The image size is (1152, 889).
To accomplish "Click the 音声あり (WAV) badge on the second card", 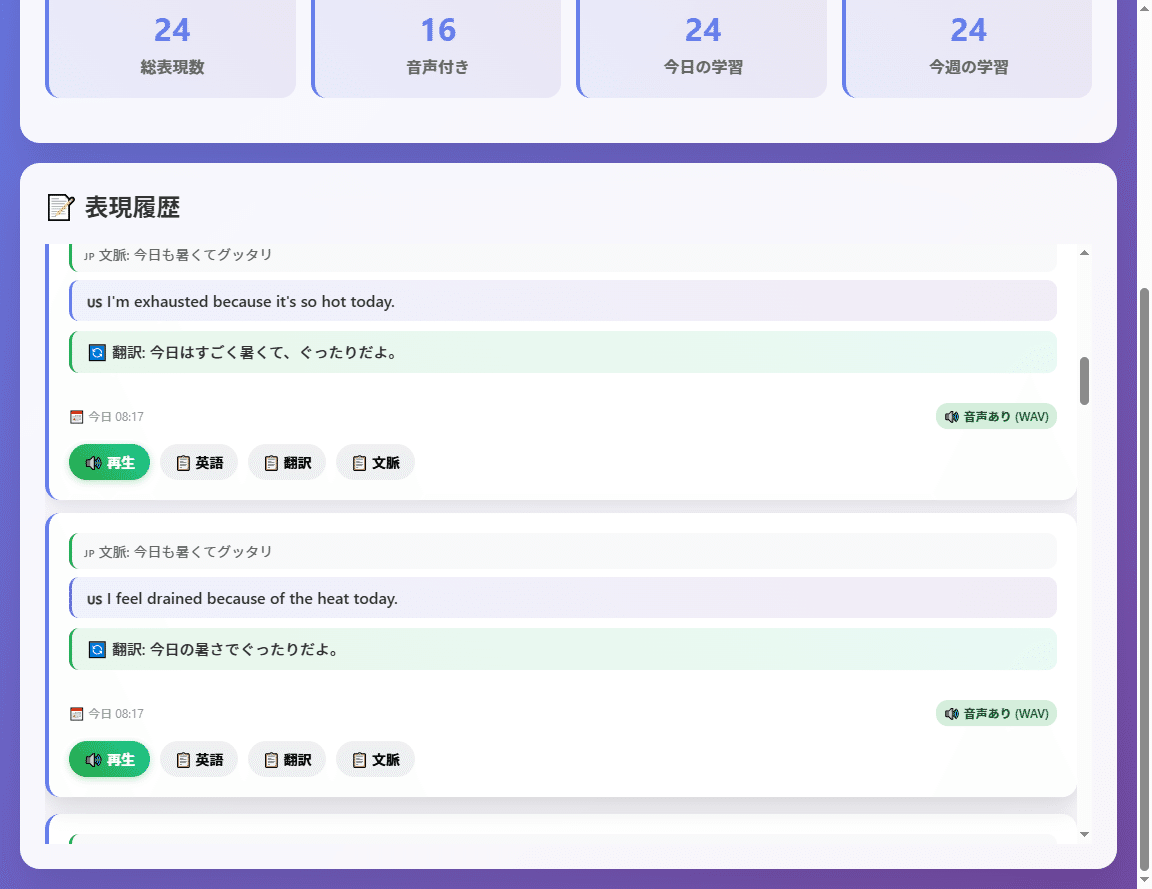I will pos(996,713).
